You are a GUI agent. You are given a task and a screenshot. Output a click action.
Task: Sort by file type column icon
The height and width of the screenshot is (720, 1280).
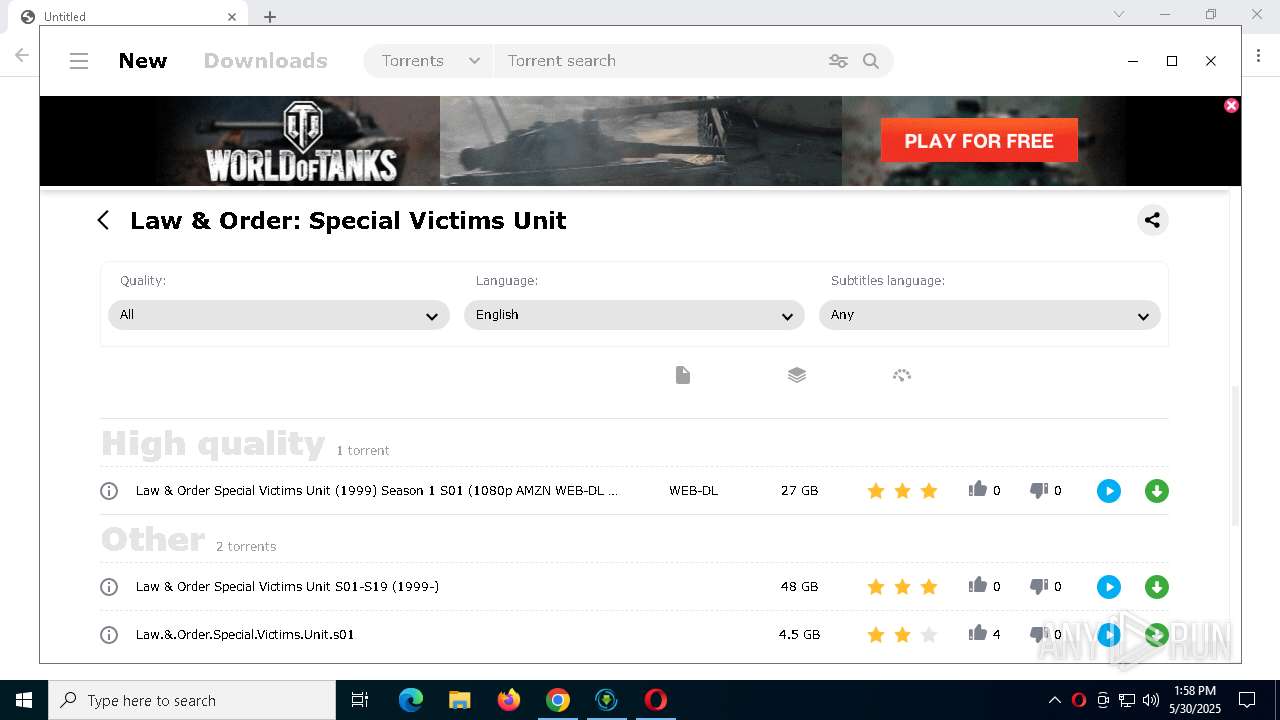pos(683,375)
